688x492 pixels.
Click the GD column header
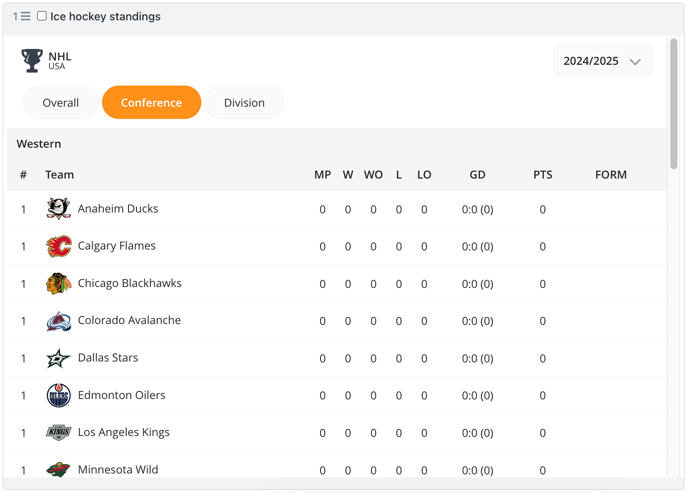[477, 175]
